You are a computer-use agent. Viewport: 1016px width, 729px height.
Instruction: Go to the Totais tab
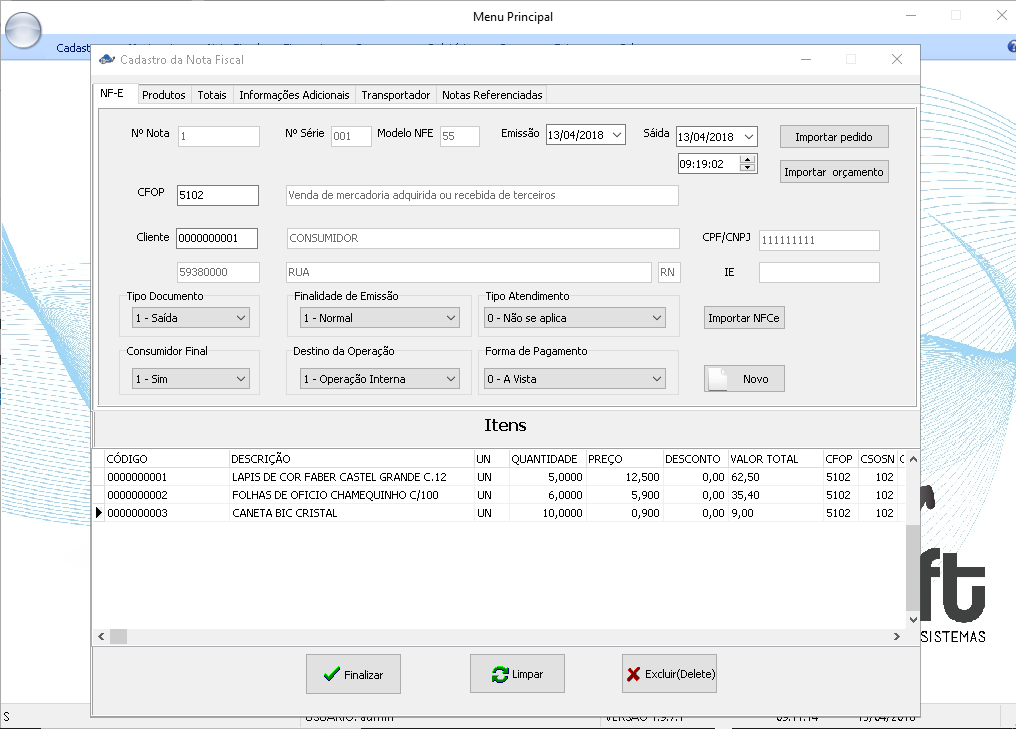212,95
